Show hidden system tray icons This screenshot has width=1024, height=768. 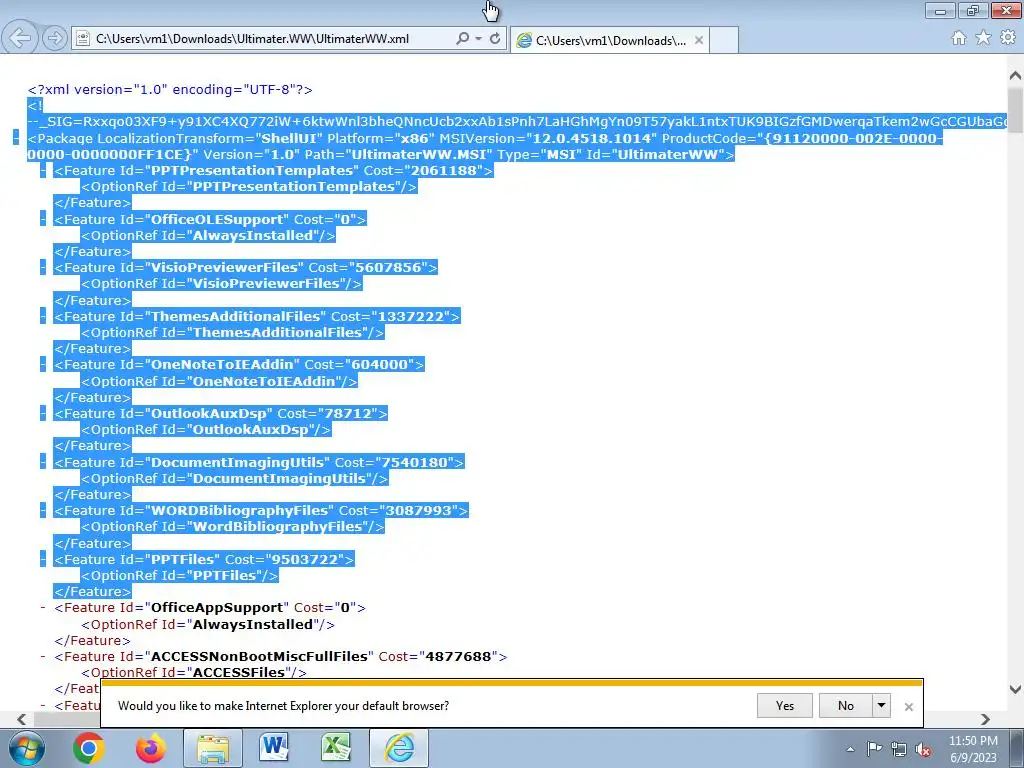[850, 749]
